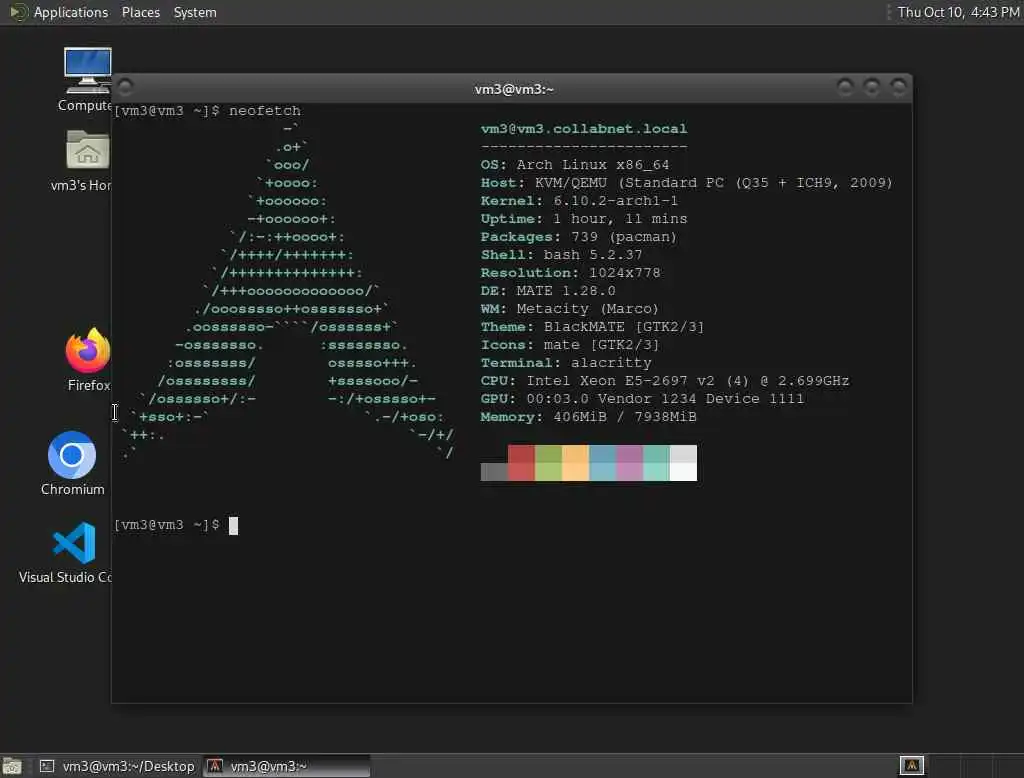The image size is (1024, 778).
Task: Click the MATE logo in top panel
Action: (18, 12)
